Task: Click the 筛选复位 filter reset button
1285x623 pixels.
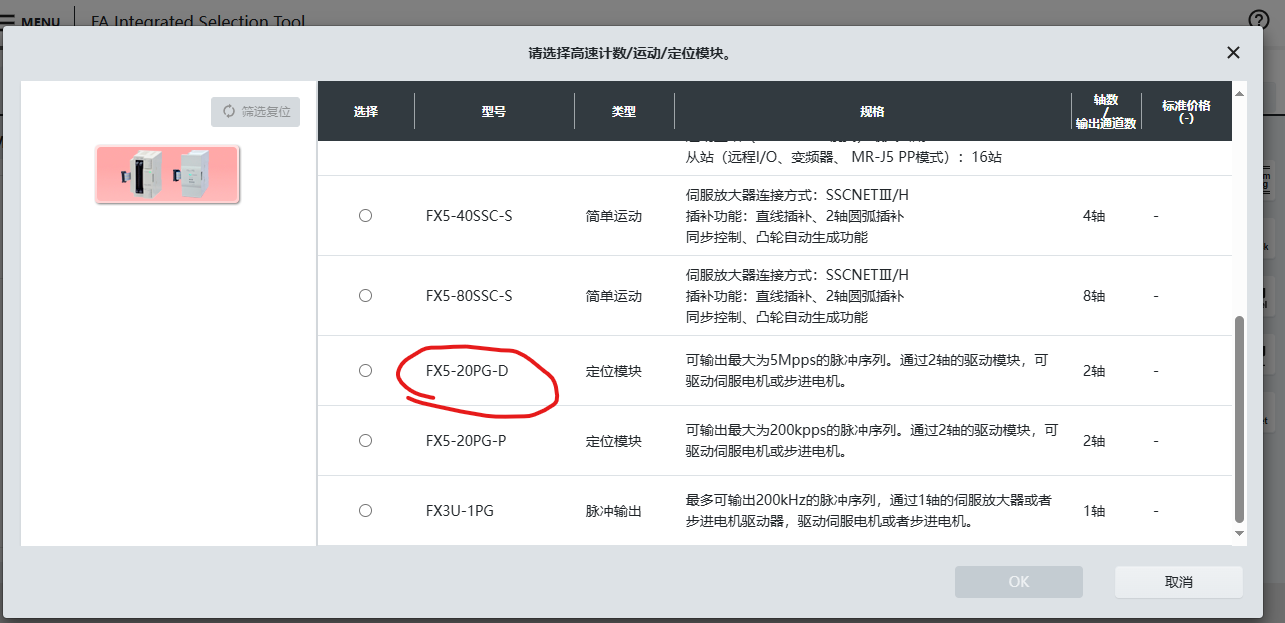Action: tap(256, 112)
